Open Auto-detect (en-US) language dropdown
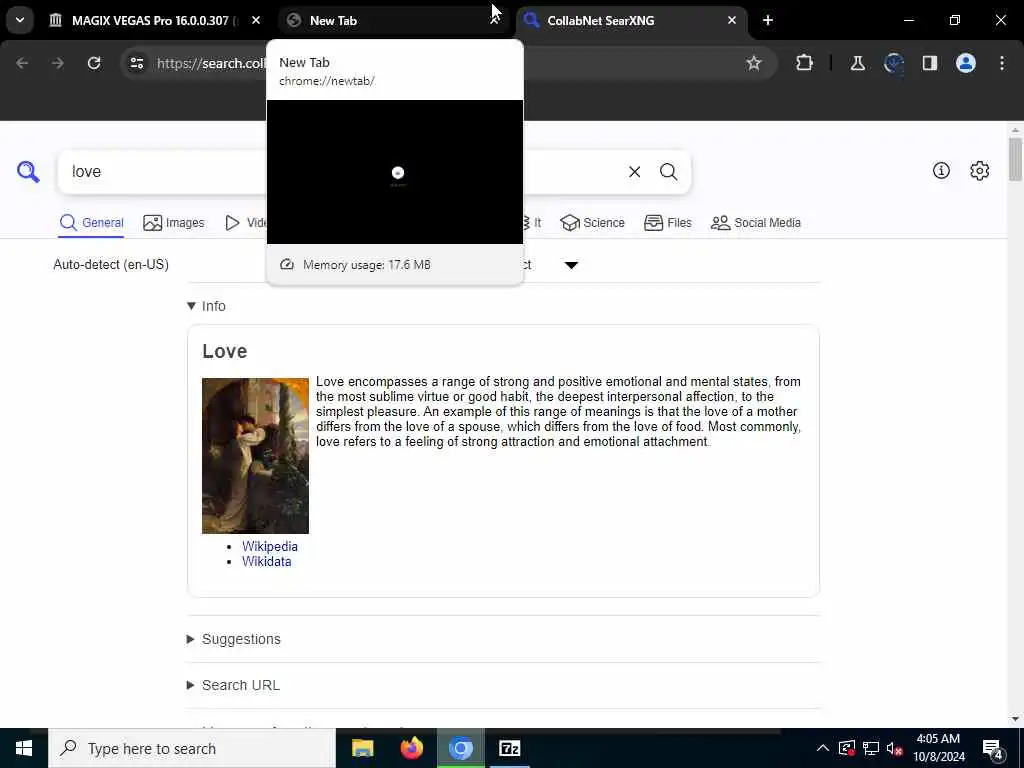The width and height of the screenshot is (1024, 768). pyautogui.click(x=111, y=264)
